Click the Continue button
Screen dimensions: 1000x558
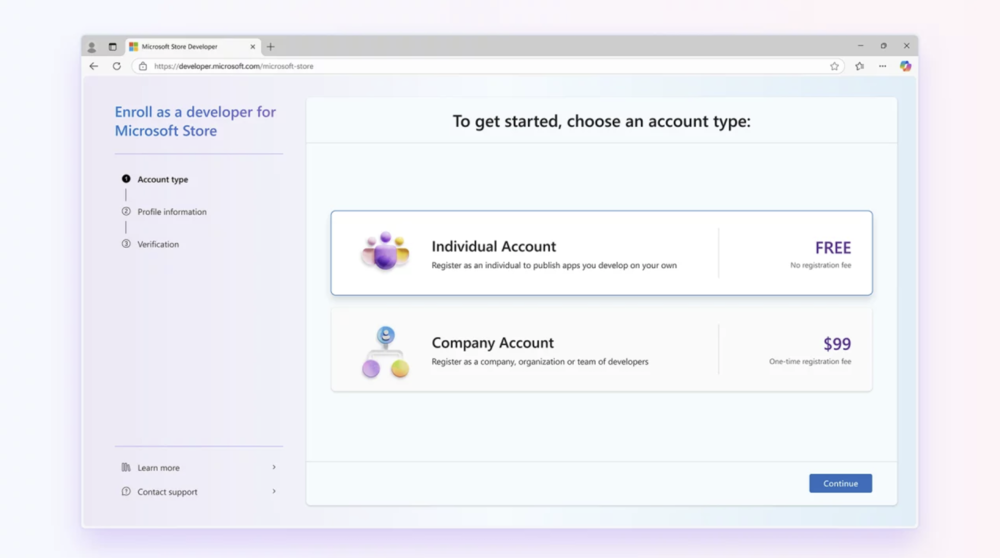pos(840,483)
